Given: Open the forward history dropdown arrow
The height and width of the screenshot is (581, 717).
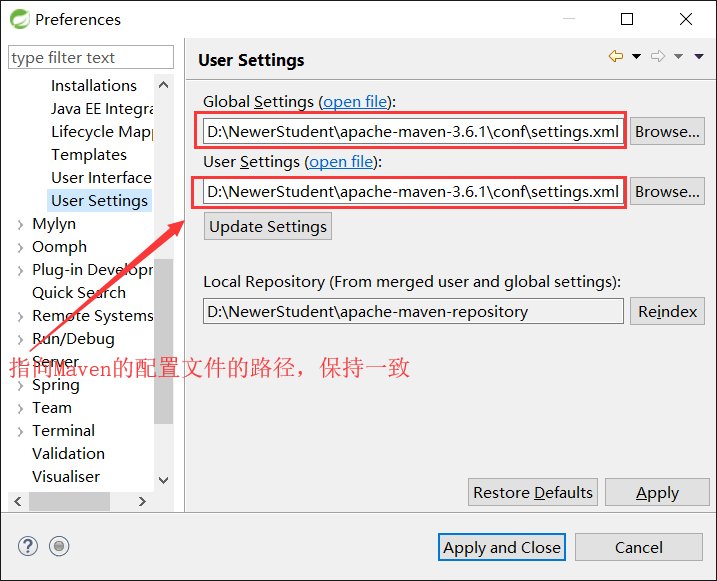Looking at the screenshot, I should click(x=679, y=56).
